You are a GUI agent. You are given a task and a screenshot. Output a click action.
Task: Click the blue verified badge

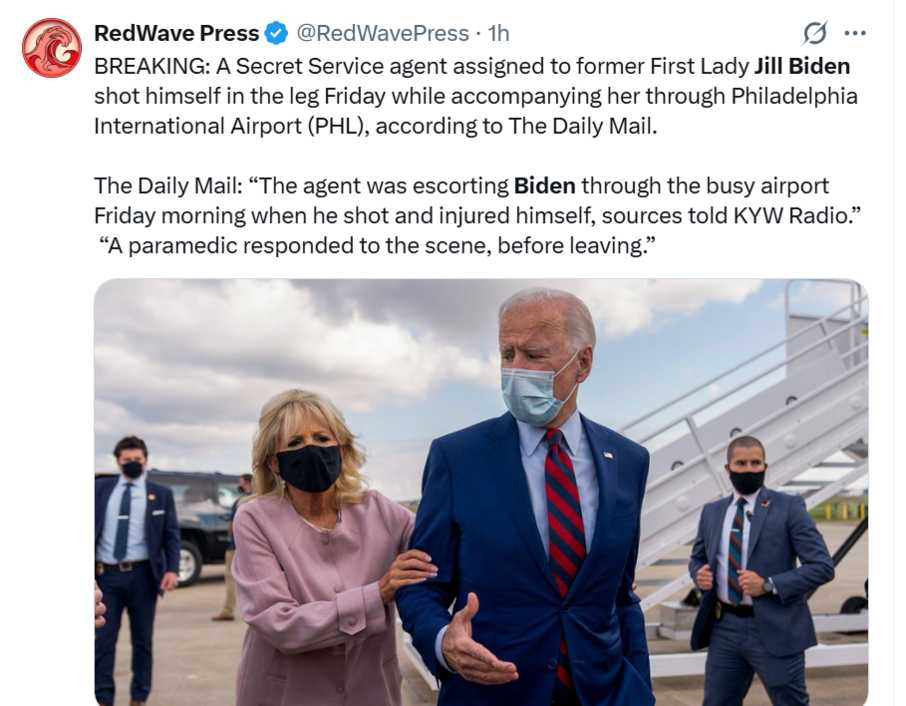coord(276,33)
